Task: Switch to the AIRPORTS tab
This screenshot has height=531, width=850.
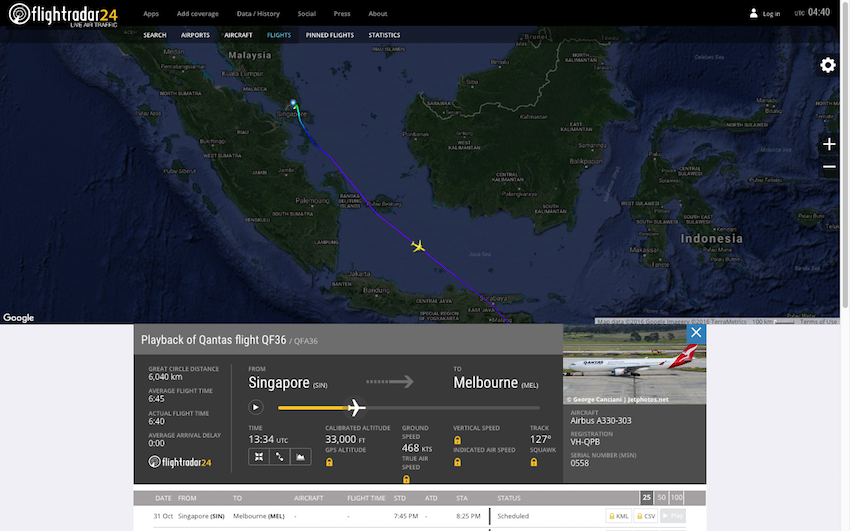Action: [195, 35]
